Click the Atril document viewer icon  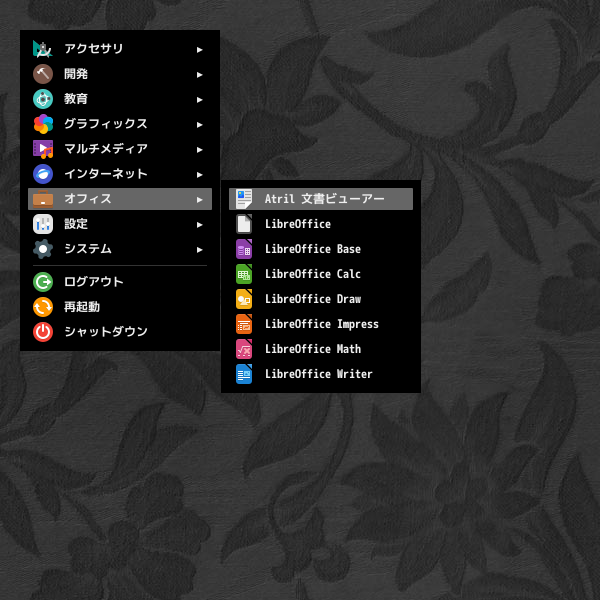(244, 199)
